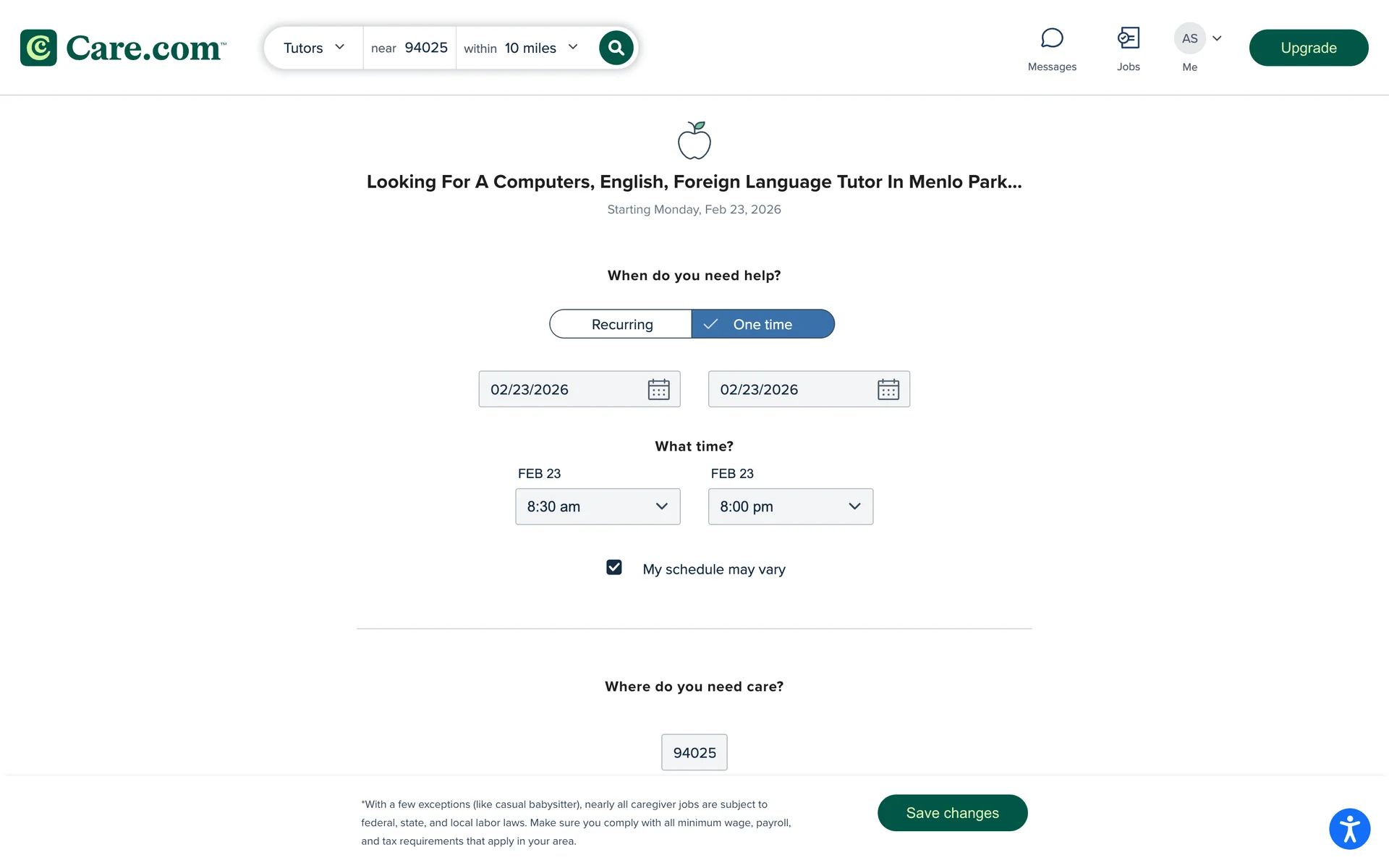Expand the within 10 miles dropdown
The image size is (1389, 868).
(522, 48)
